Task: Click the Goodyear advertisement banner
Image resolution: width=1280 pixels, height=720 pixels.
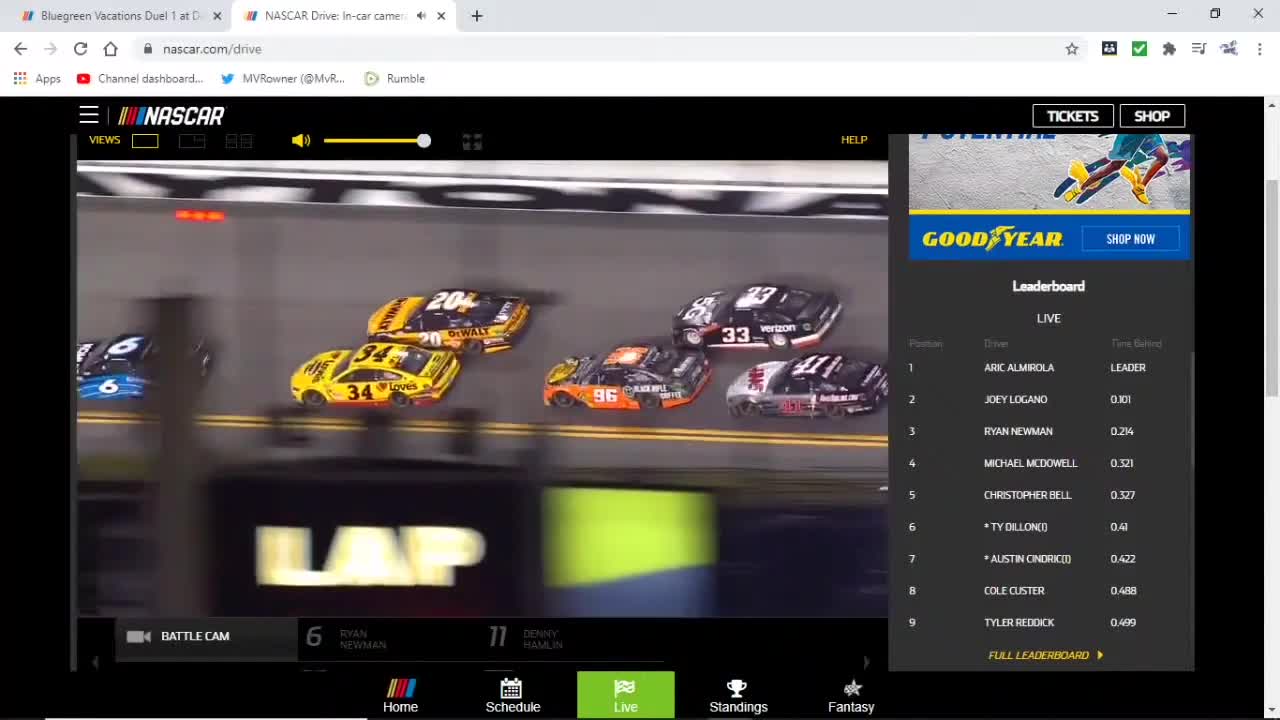Action: tap(1049, 197)
